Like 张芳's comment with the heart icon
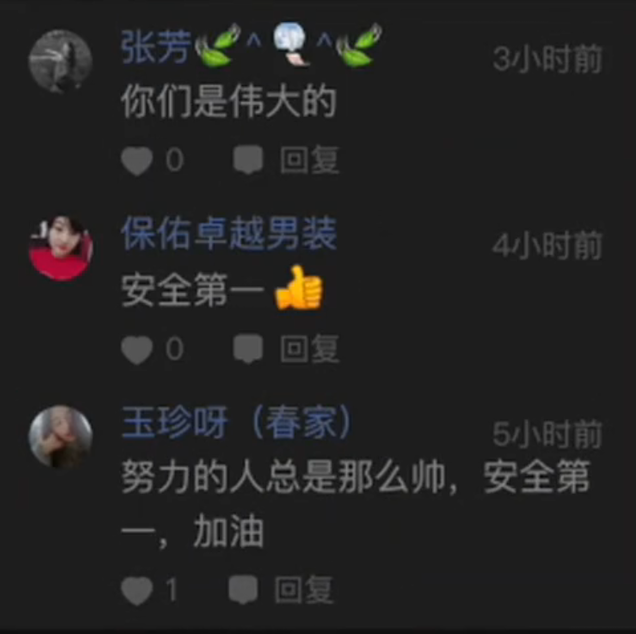636x634 pixels. coord(137,161)
